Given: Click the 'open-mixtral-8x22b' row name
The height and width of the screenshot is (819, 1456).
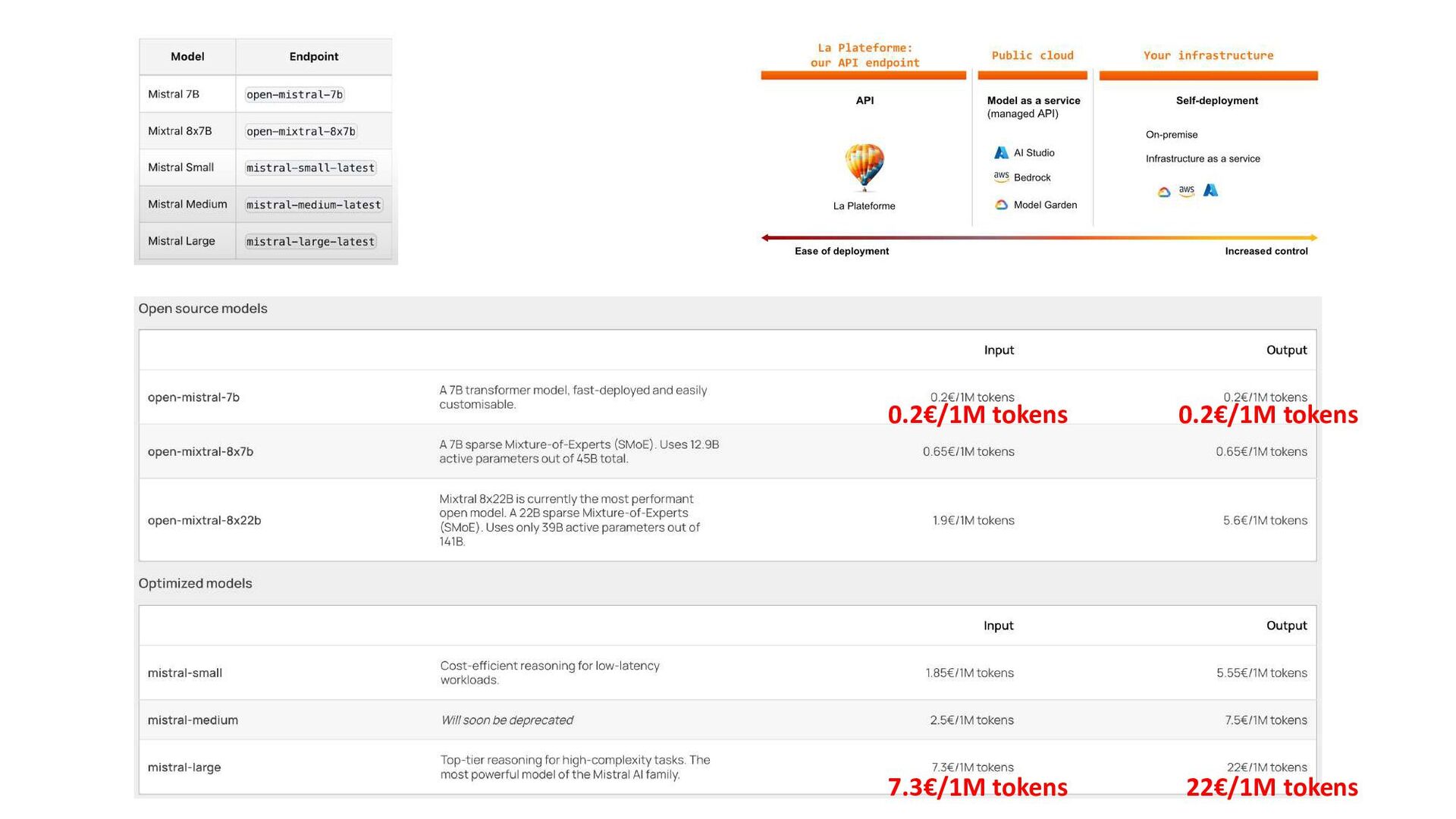Looking at the screenshot, I should [204, 520].
